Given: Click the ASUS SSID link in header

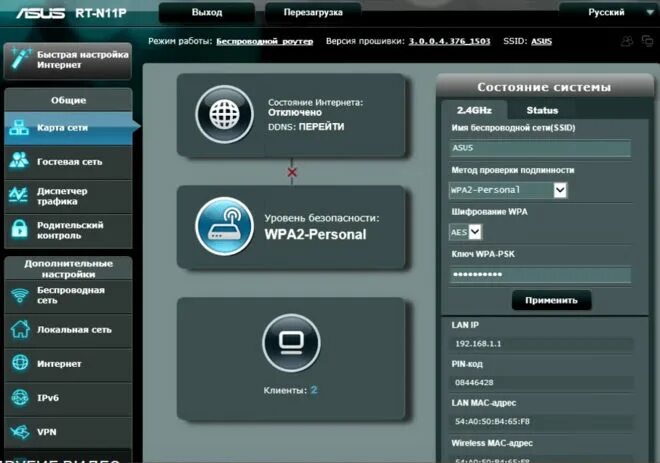Looking at the screenshot, I should 541,41.
